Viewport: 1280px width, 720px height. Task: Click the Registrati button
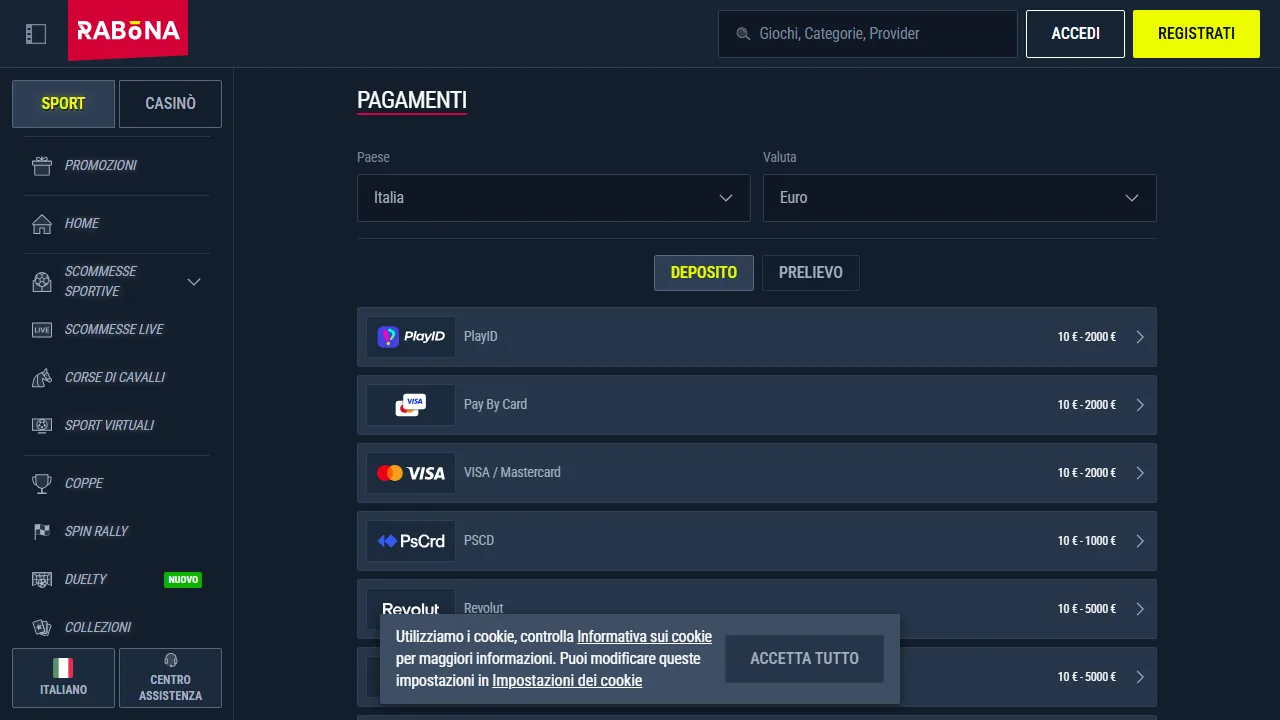coord(1196,34)
